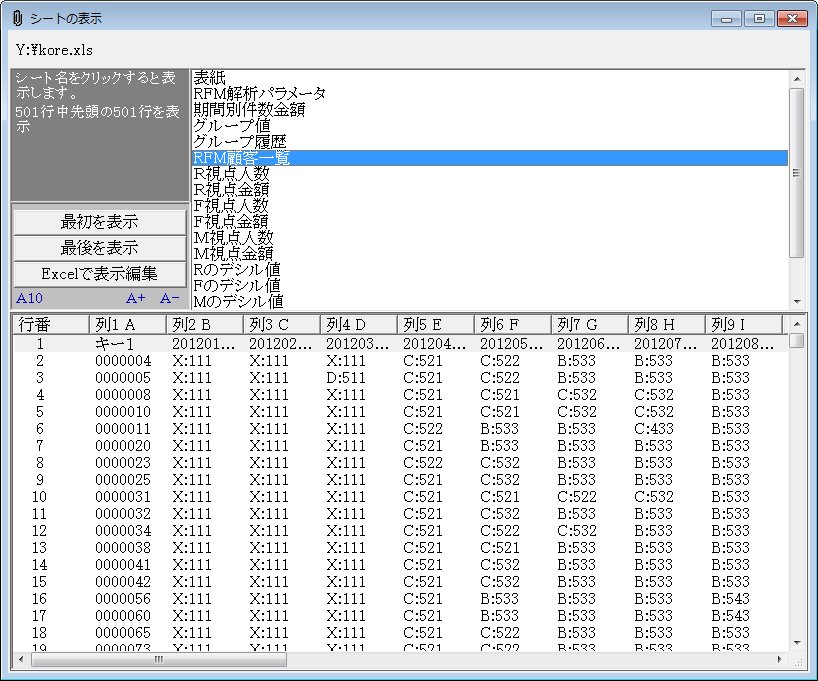
Task: Click the D:511 cell in row 3
Action: click(345, 378)
